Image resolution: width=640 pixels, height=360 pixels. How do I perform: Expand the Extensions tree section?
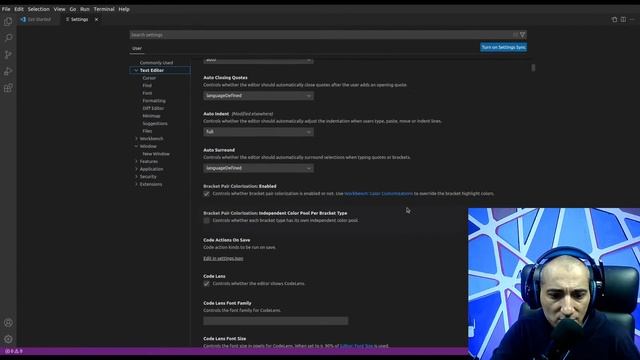click(x=136, y=184)
